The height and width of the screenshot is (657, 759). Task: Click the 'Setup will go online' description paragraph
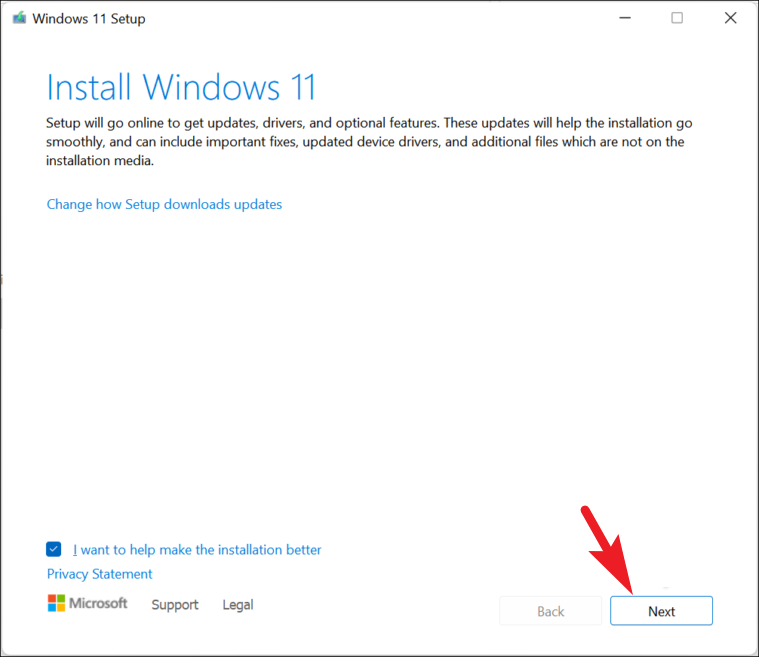(x=369, y=141)
